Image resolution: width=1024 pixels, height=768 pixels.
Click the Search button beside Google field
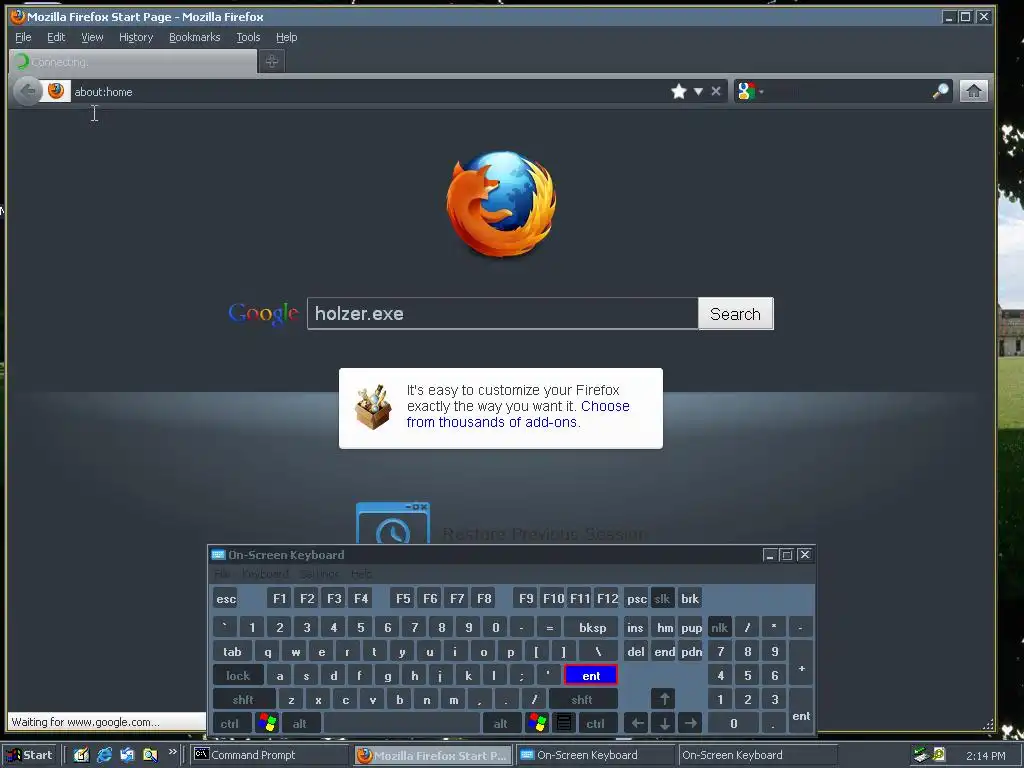point(735,313)
